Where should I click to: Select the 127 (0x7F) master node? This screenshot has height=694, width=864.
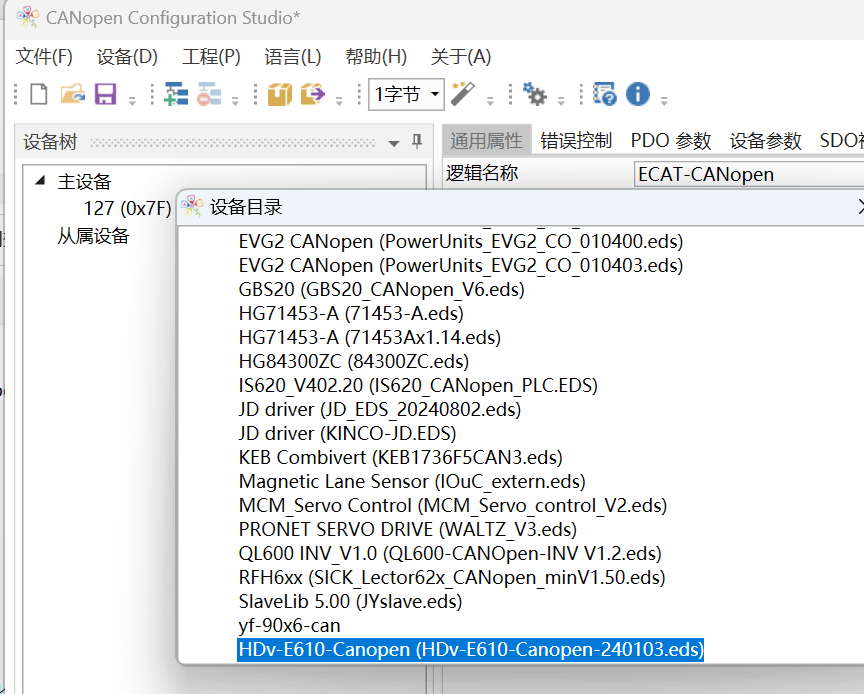(127, 208)
